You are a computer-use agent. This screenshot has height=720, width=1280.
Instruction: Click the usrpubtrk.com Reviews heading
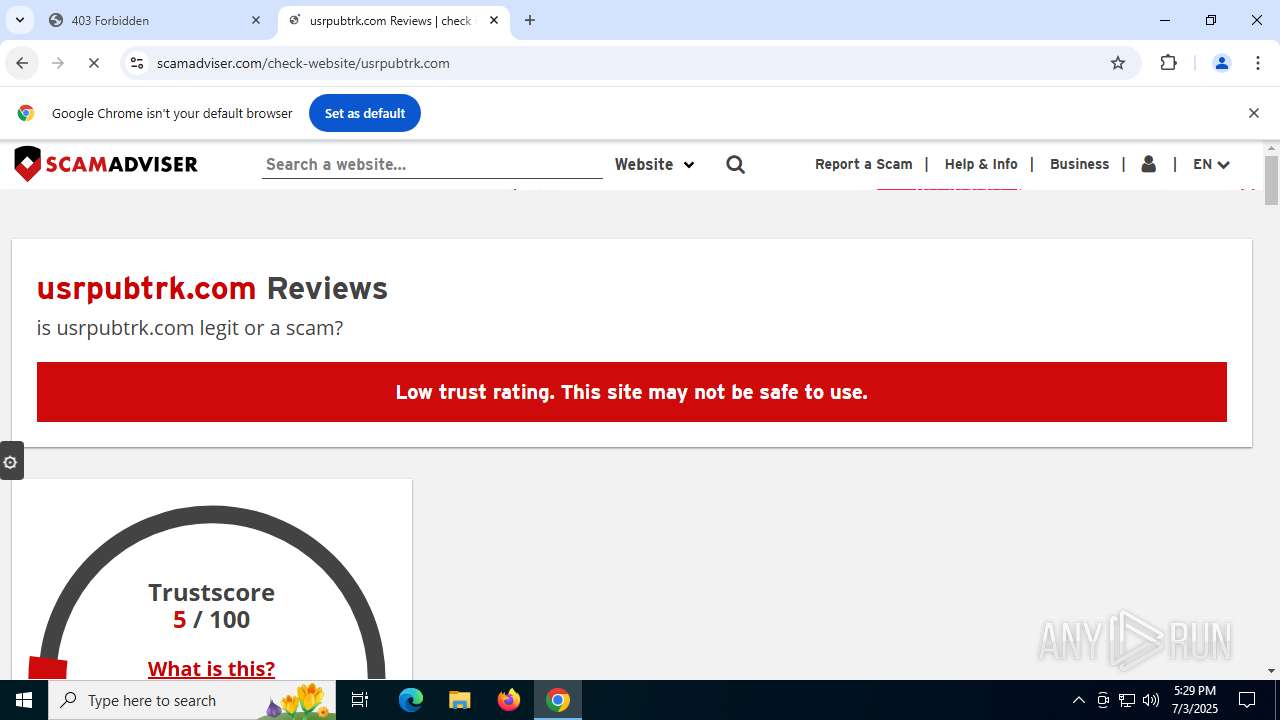[x=212, y=288]
